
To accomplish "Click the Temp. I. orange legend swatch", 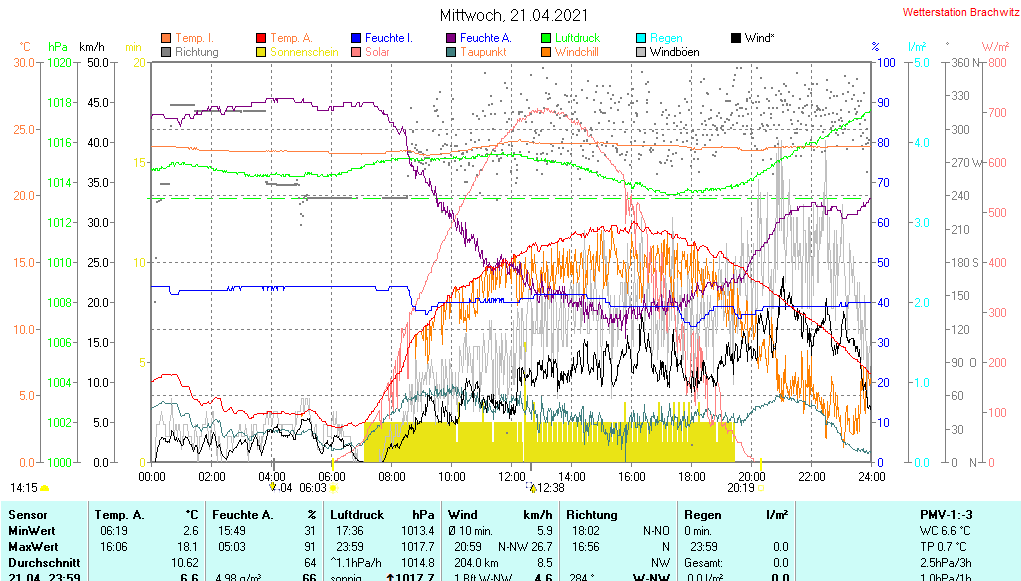I will (x=166, y=38).
